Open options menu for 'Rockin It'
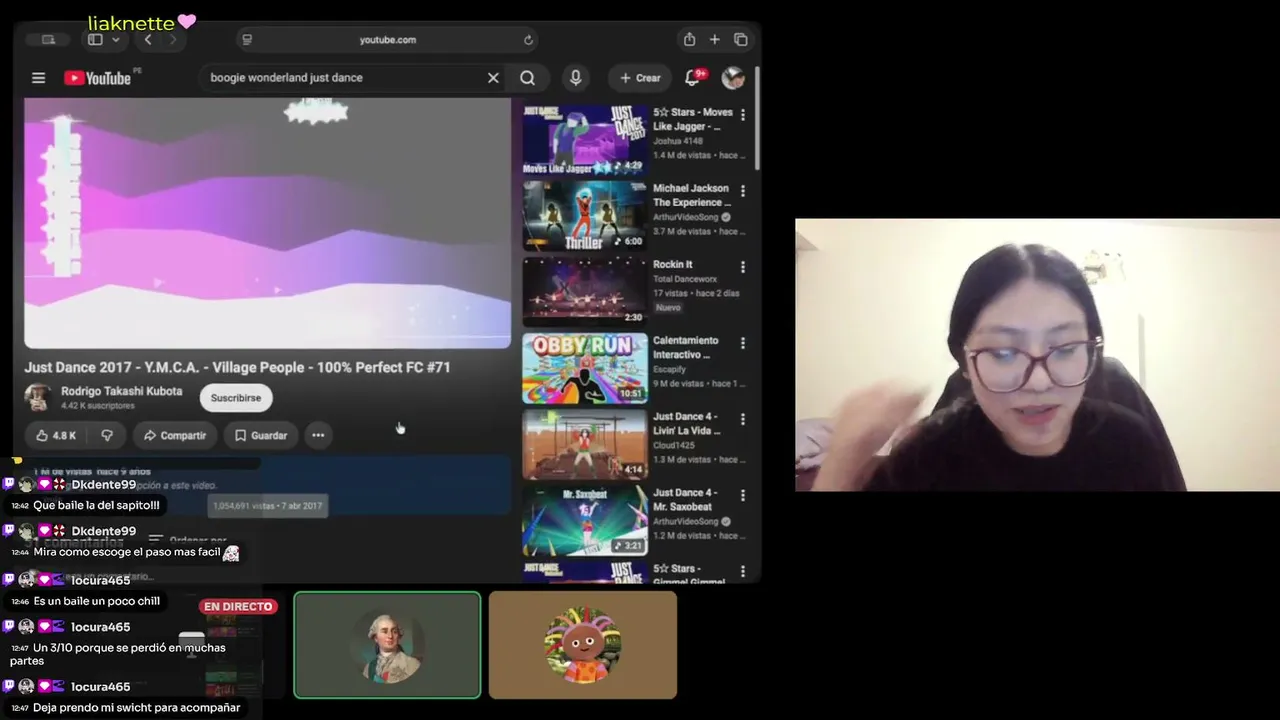Screen dimensions: 1280x720 (742, 267)
